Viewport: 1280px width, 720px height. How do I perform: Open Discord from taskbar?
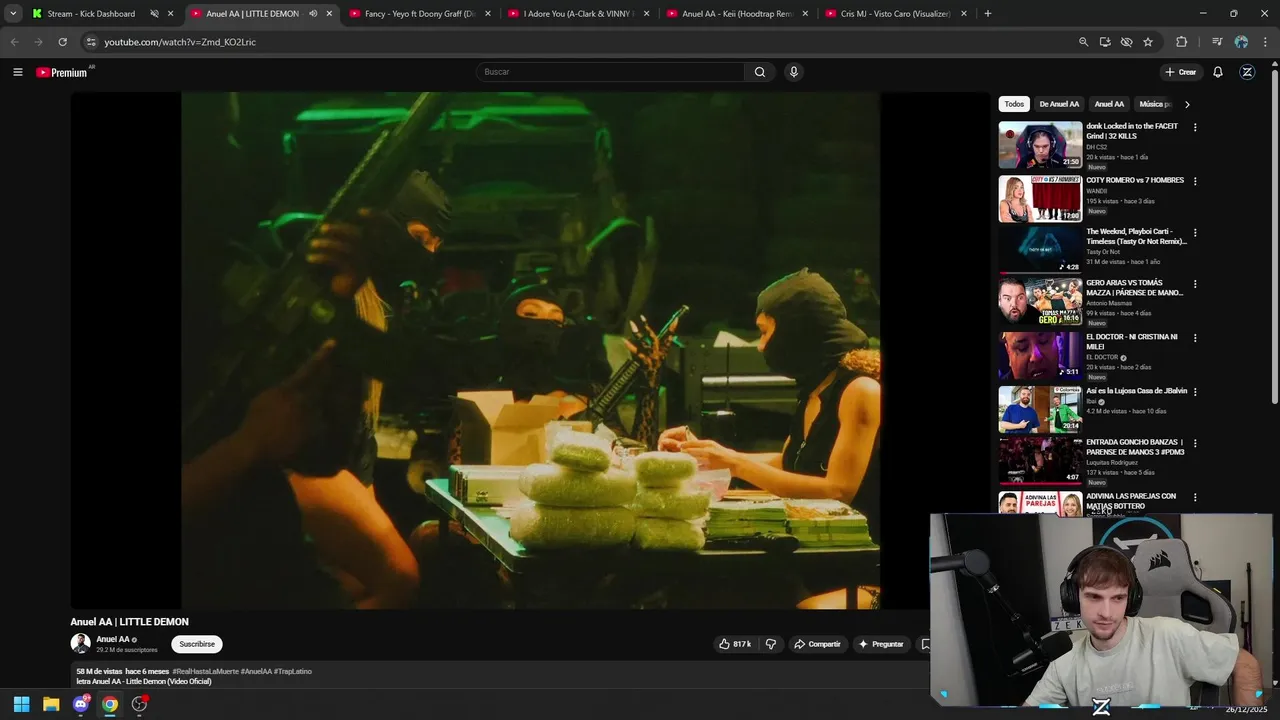click(x=81, y=704)
